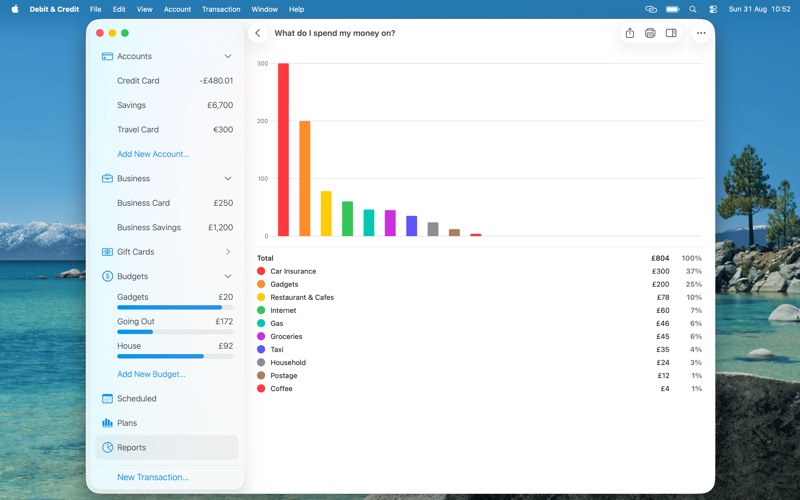Open macOS Control Center icon
This screenshot has height=500, width=800.
click(x=713, y=9)
